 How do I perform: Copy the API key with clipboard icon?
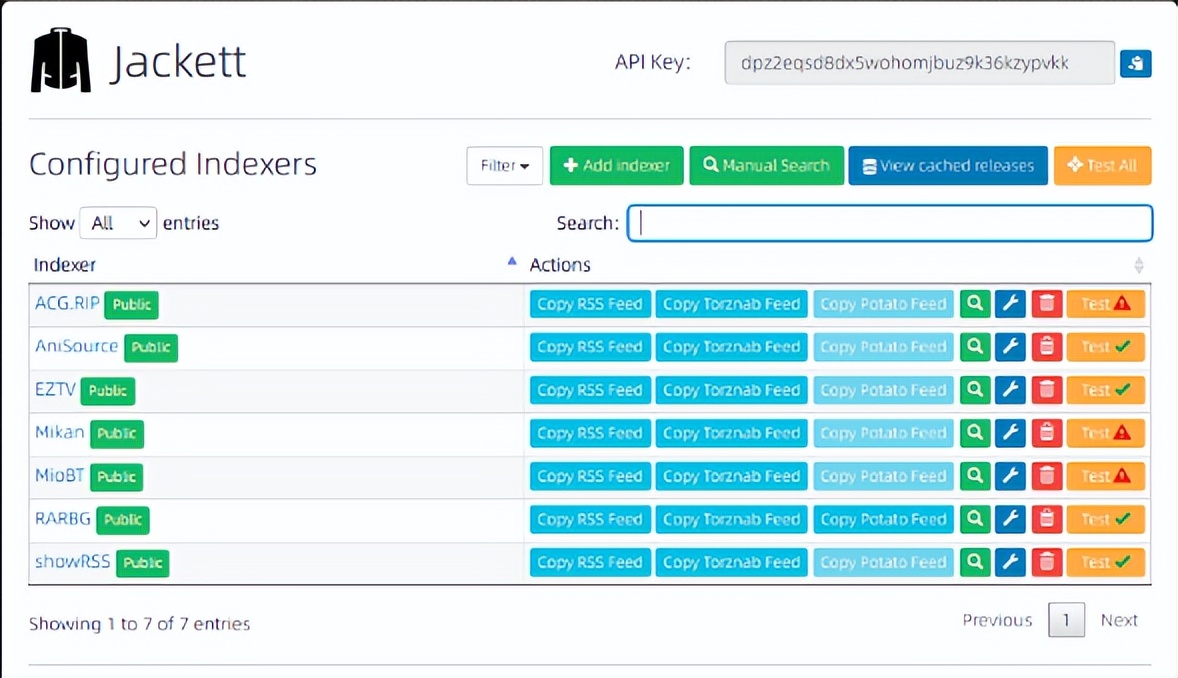click(x=1135, y=64)
